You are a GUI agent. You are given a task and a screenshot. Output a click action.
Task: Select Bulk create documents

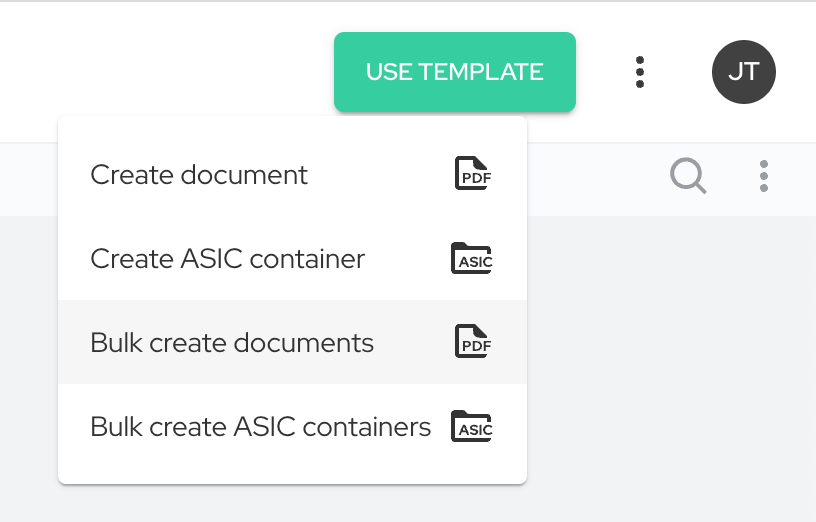[x=232, y=343]
